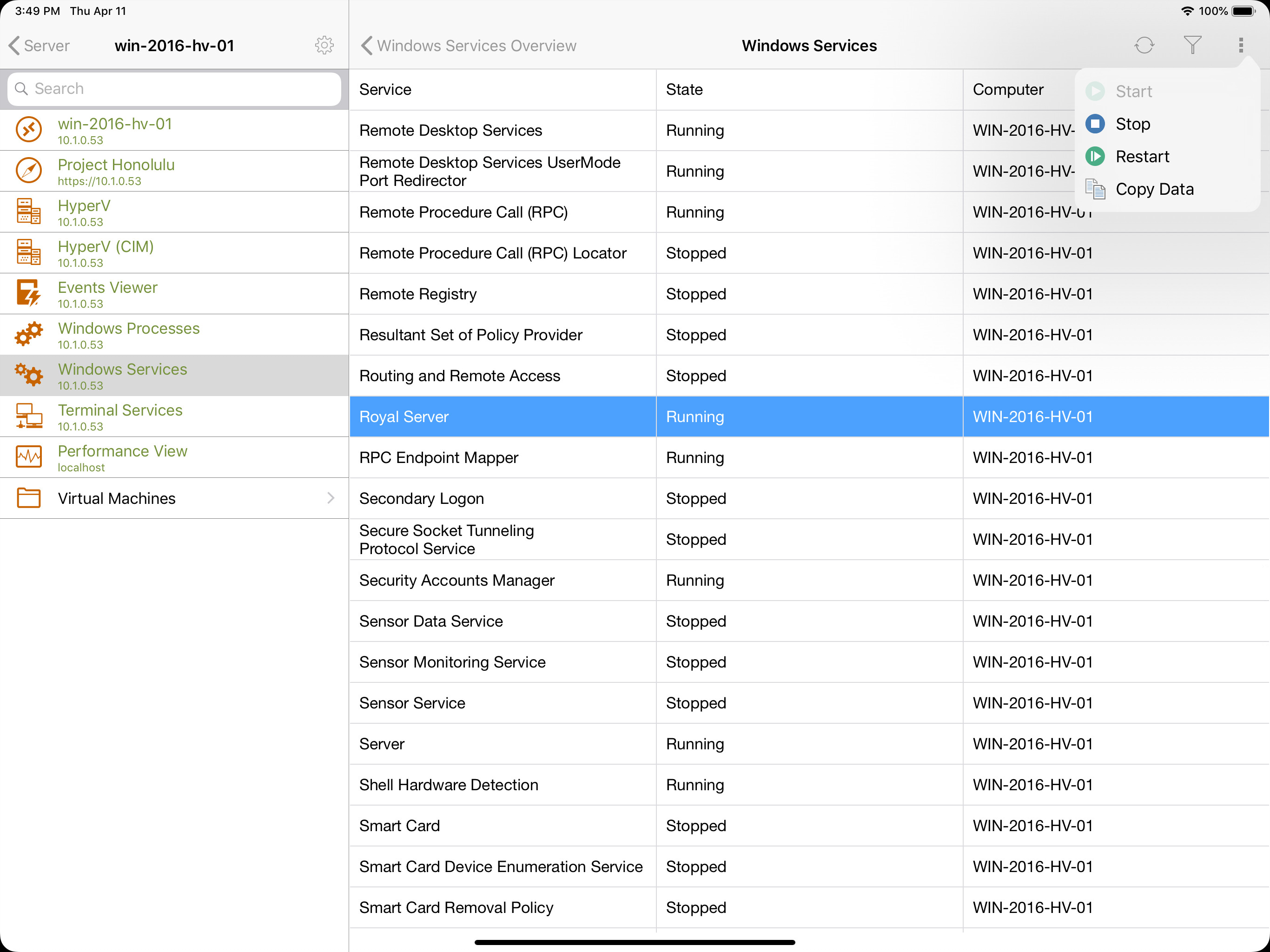Sort by the State column header
The width and height of the screenshot is (1270, 952).
[684, 89]
